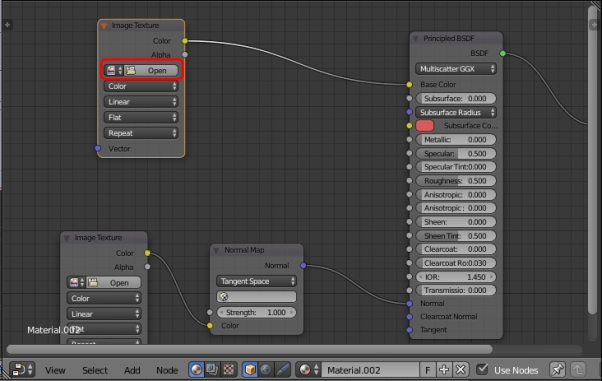Collapse the Principled BSDF node with its triangle

point(415,38)
